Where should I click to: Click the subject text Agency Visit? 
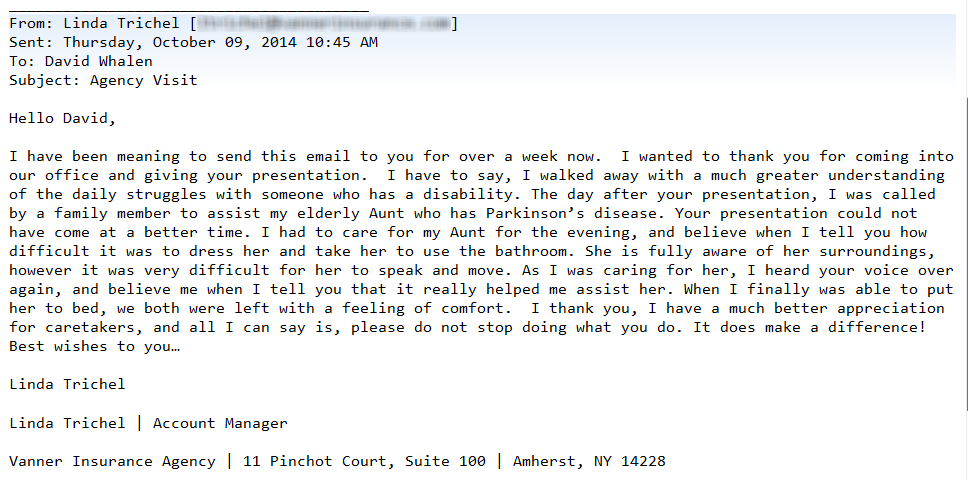tap(143, 80)
